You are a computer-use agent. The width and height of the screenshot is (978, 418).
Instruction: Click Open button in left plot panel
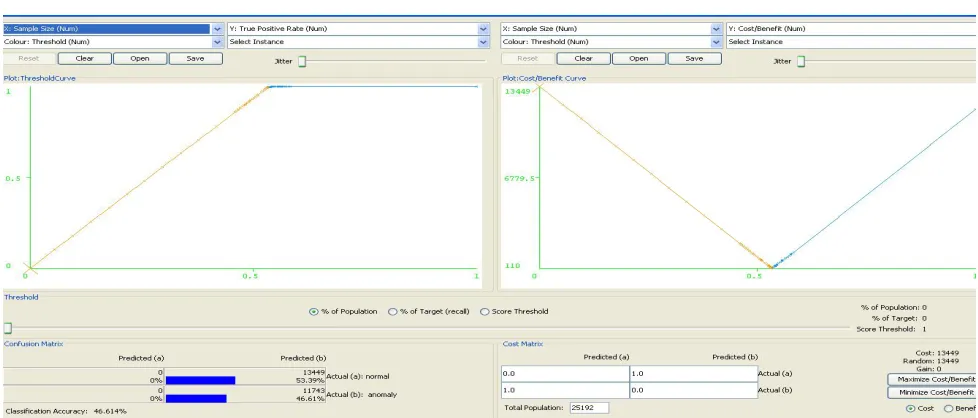(140, 59)
